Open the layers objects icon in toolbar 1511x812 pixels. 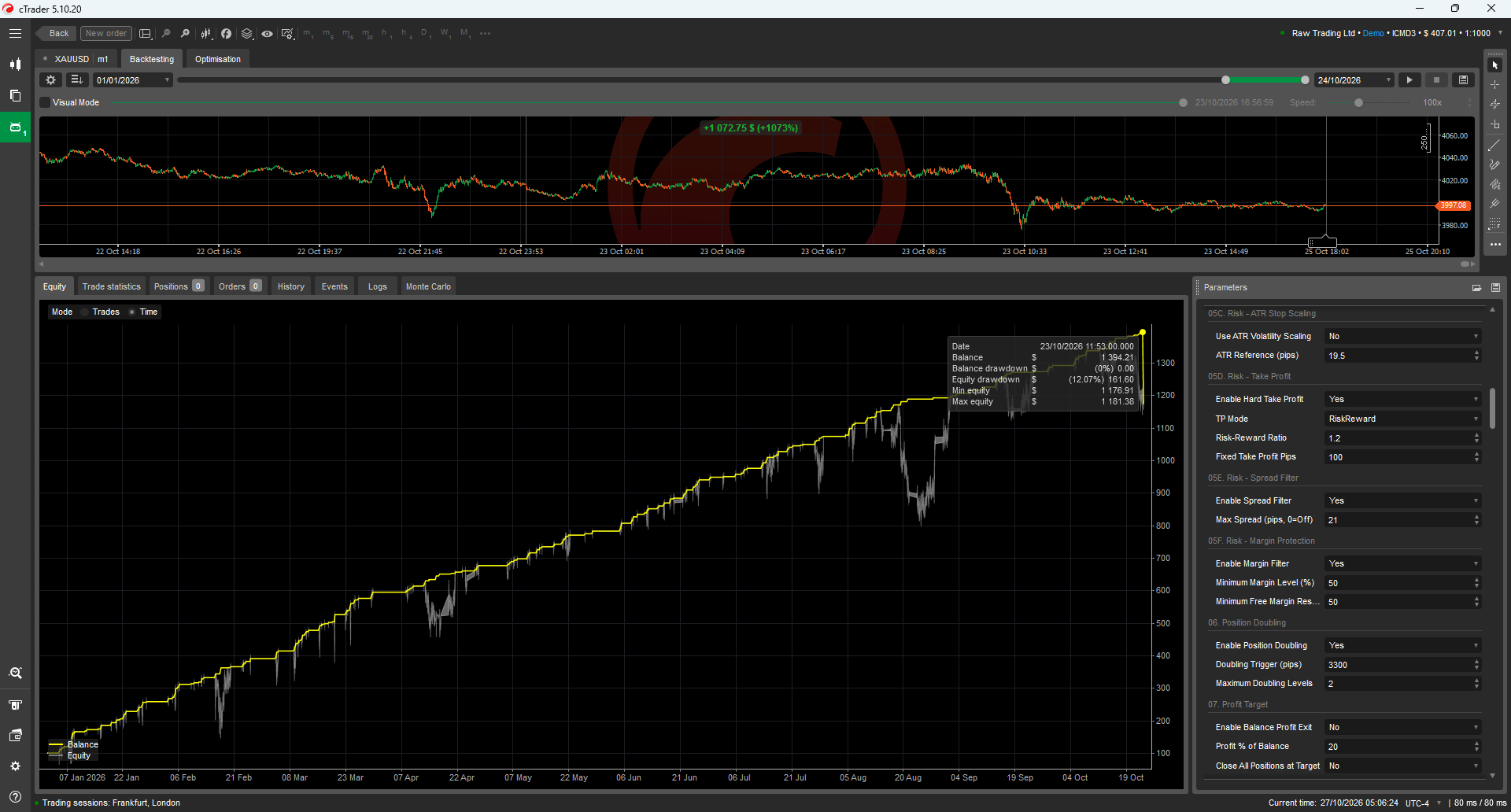pos(246,34)
